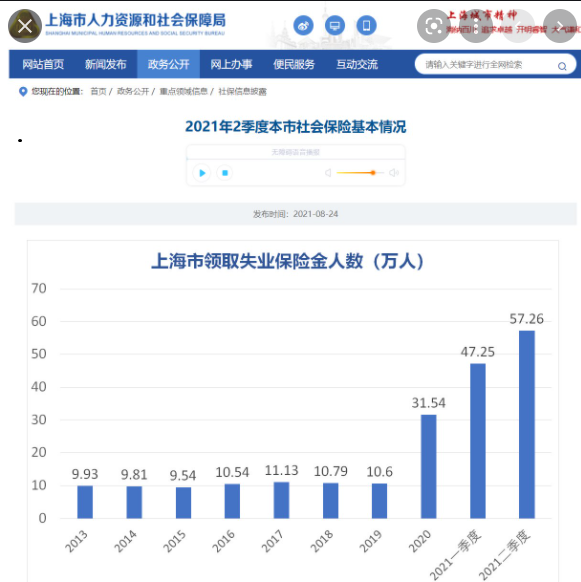The height and width of the screenshot is (582, 581).
Task: Play the audio narration
Action: tap(202, 173)
